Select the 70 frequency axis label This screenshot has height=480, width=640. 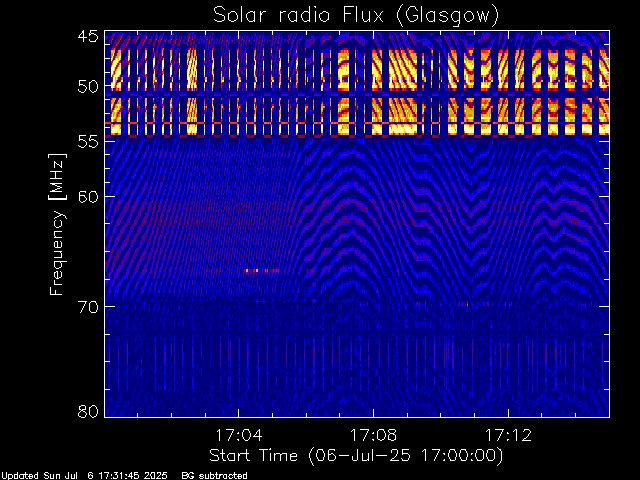click(x=88, y=307)
